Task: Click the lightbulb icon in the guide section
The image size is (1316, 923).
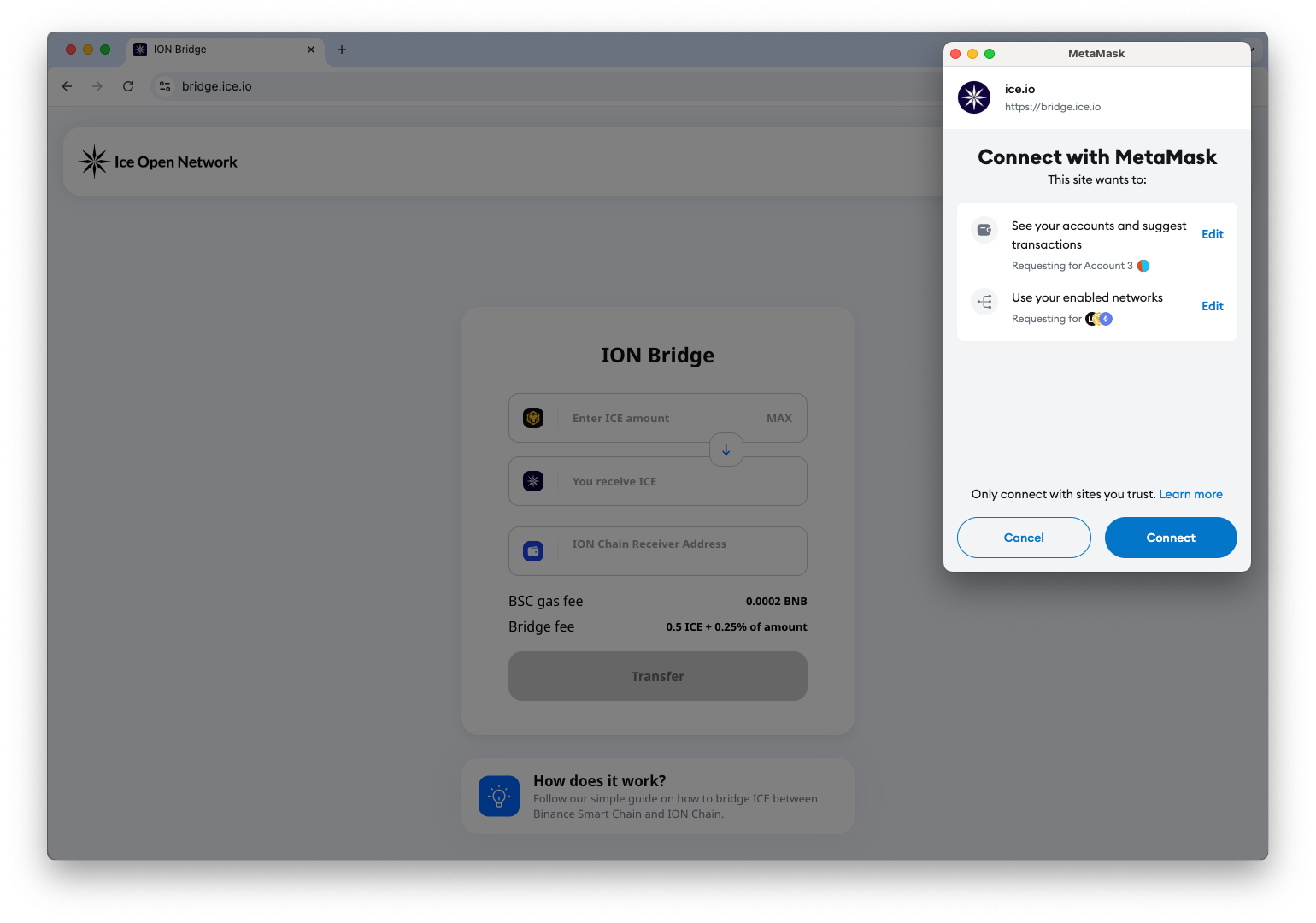Action: coord(499,796)
